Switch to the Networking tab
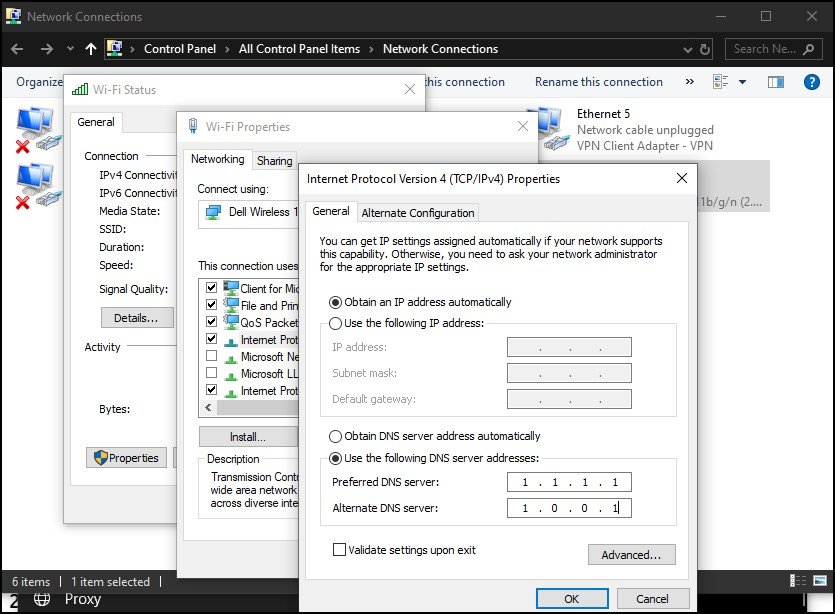This screenshot has height=614, width=835. 217,159
